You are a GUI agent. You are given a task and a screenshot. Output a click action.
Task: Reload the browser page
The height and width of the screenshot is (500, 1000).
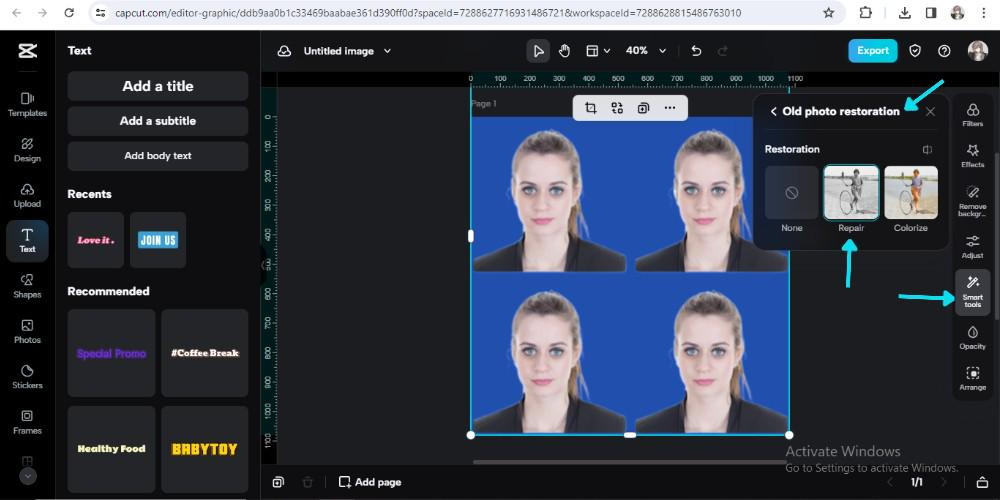(68, 13)
